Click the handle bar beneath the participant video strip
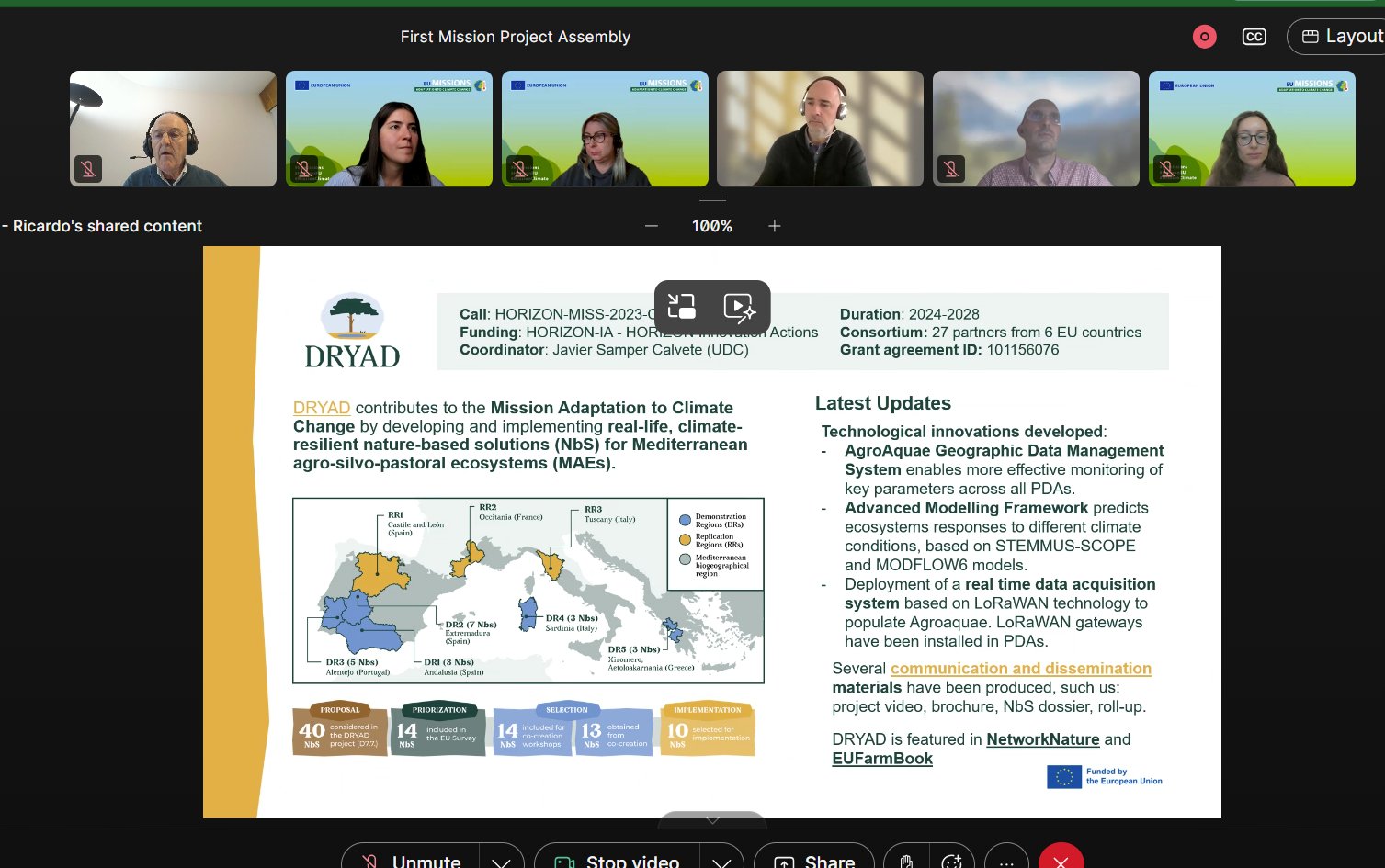Viewport: 1385px width, 868px height. coord(712,198)
